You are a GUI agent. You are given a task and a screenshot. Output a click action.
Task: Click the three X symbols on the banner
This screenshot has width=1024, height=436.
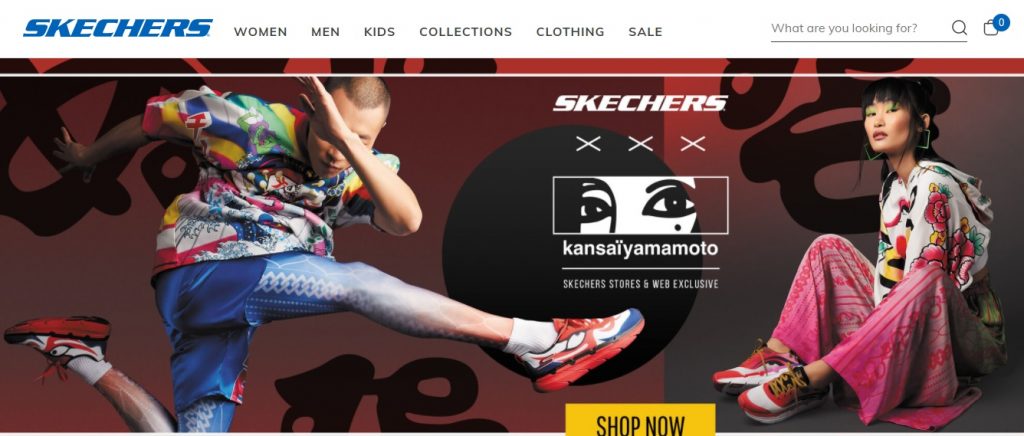pos(640,144)
